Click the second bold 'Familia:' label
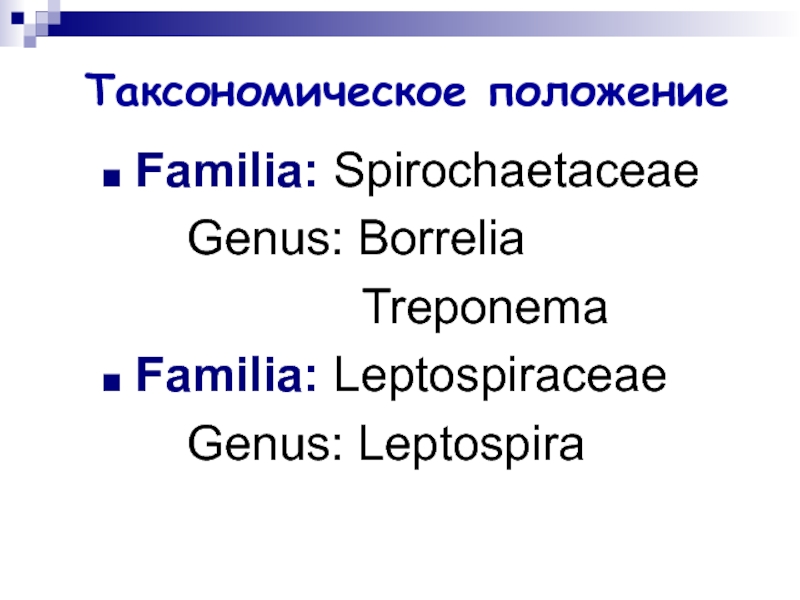The width and height of the screenshot is (800, 600). [x=227, y=374]
